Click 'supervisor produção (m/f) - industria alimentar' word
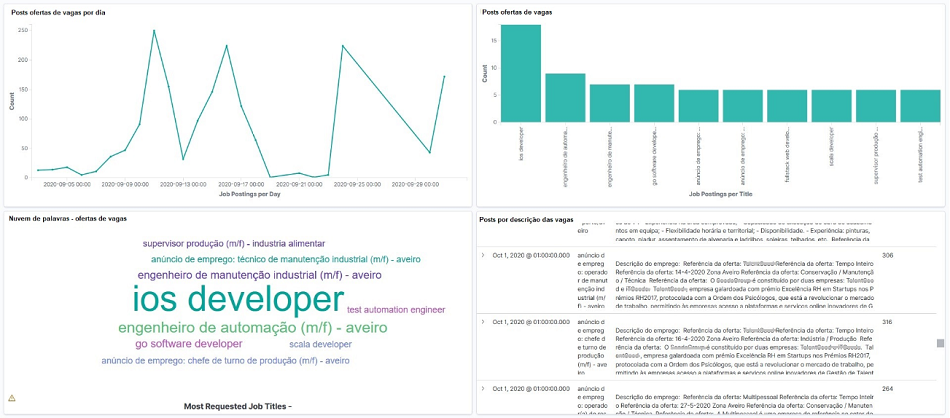This screenshot has width=950, height=418. [234, 244]
